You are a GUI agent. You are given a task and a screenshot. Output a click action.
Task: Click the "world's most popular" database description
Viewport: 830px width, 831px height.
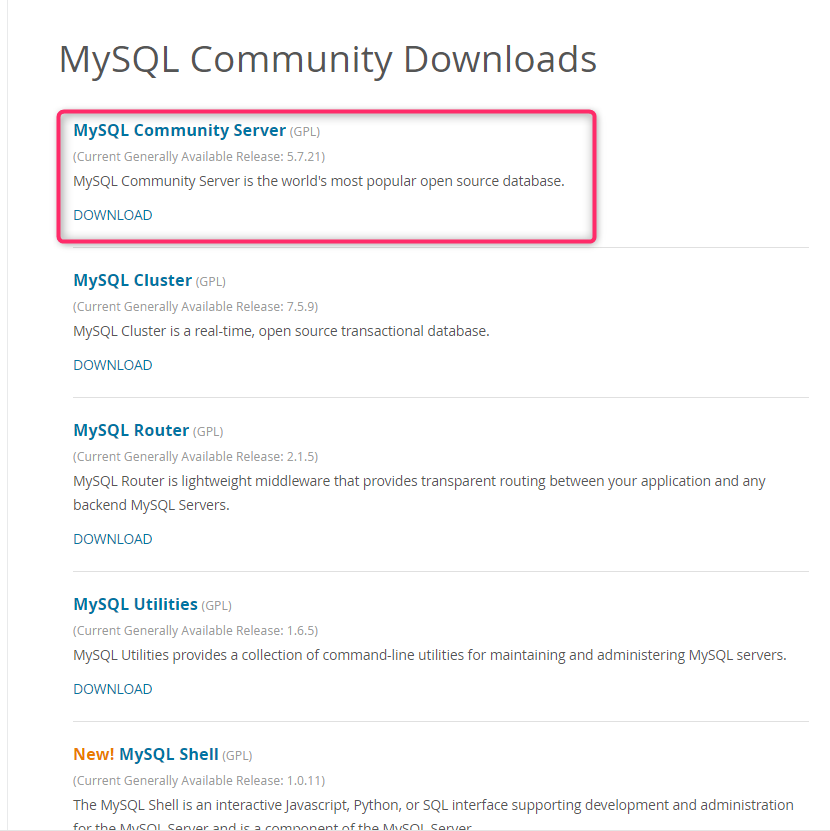[319, 181]
